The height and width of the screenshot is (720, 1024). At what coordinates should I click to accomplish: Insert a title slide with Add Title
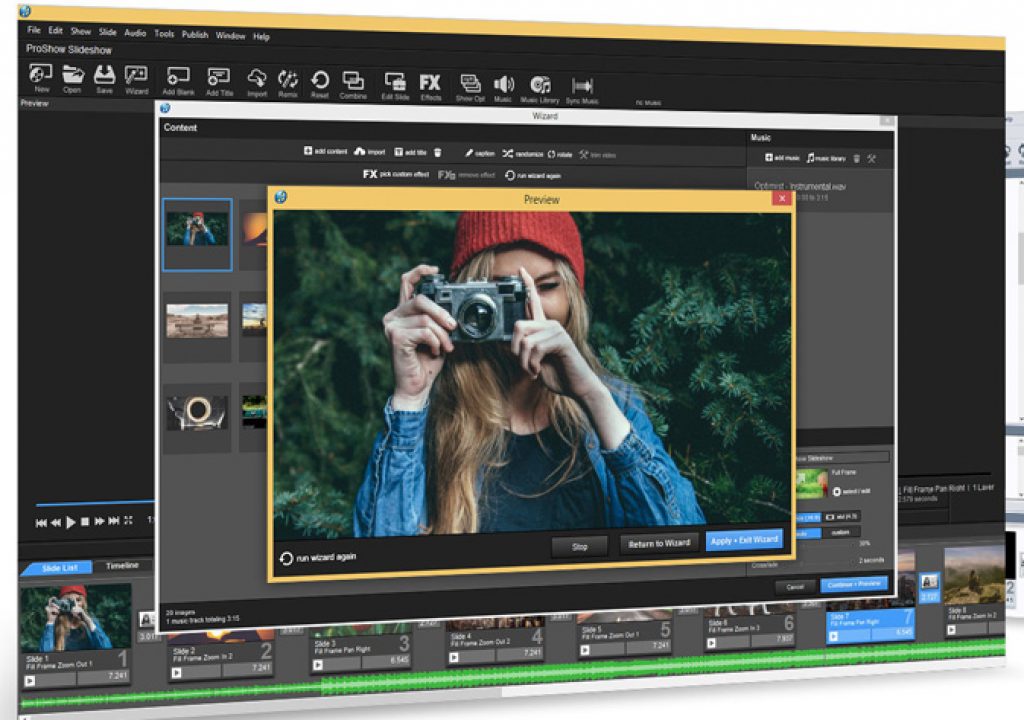(x=219, y=82)
